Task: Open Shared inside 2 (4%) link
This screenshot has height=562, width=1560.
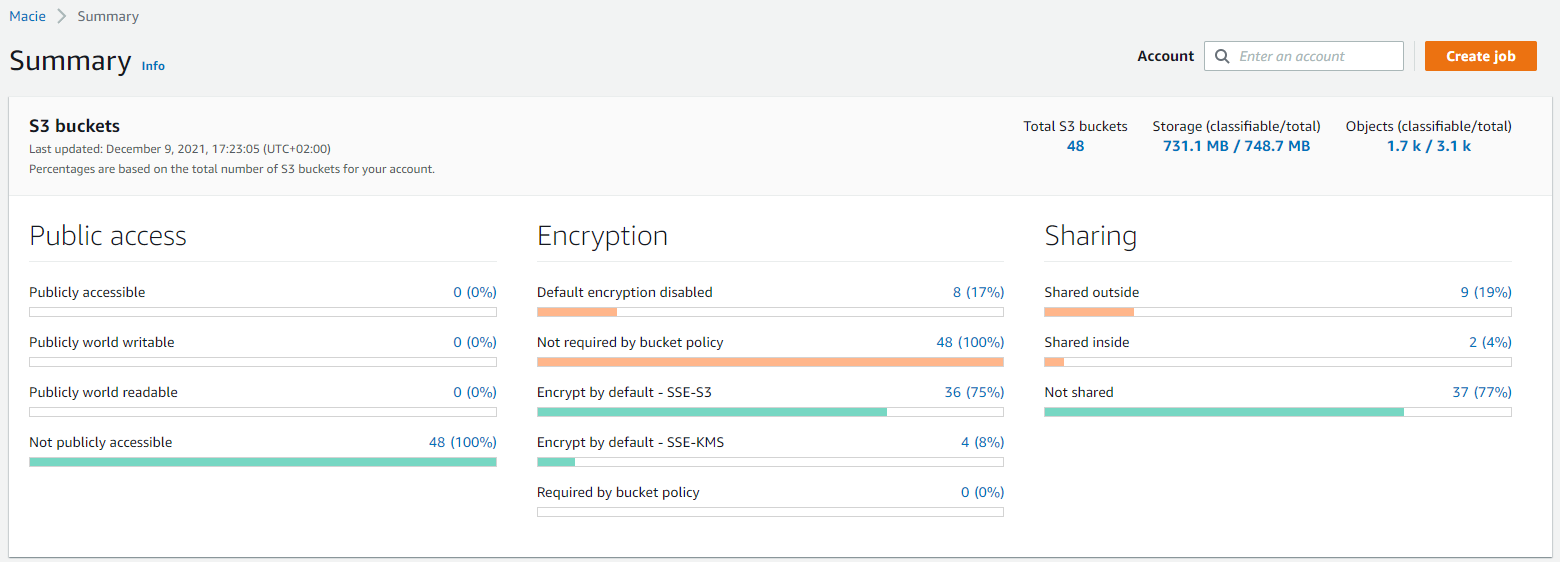Action: 1490,342
